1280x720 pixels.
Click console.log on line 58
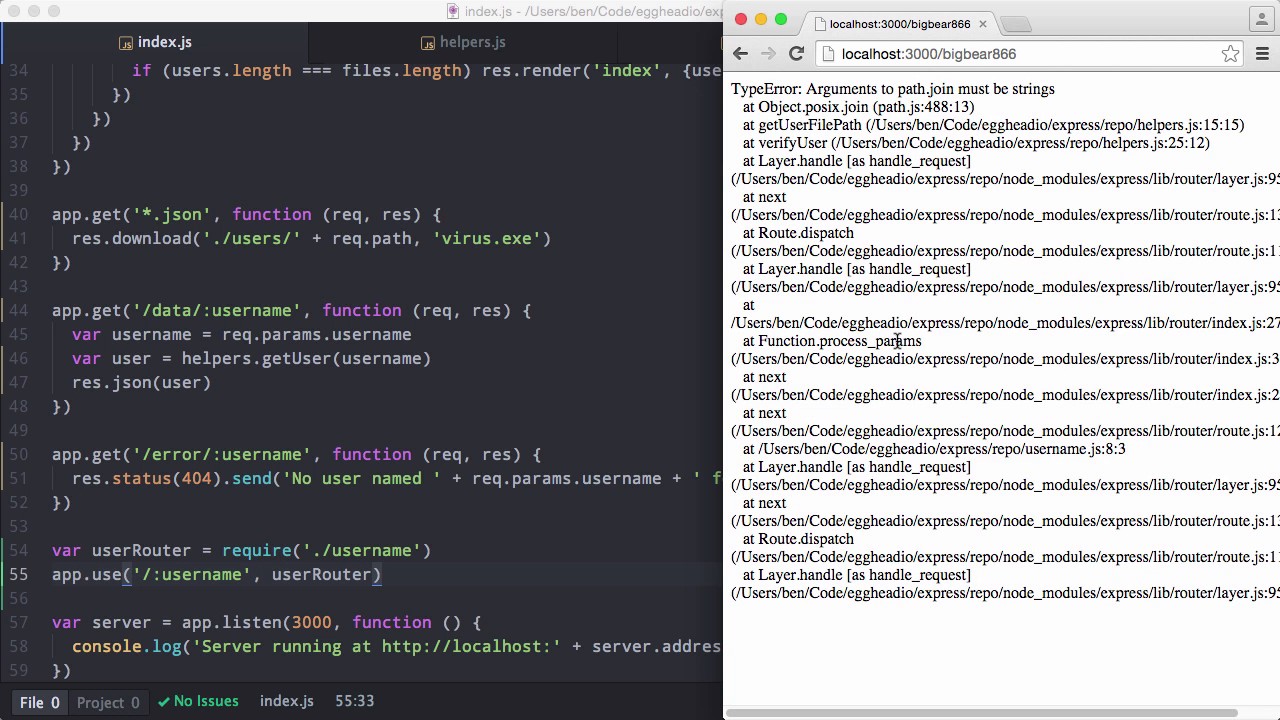coord(126,646)
